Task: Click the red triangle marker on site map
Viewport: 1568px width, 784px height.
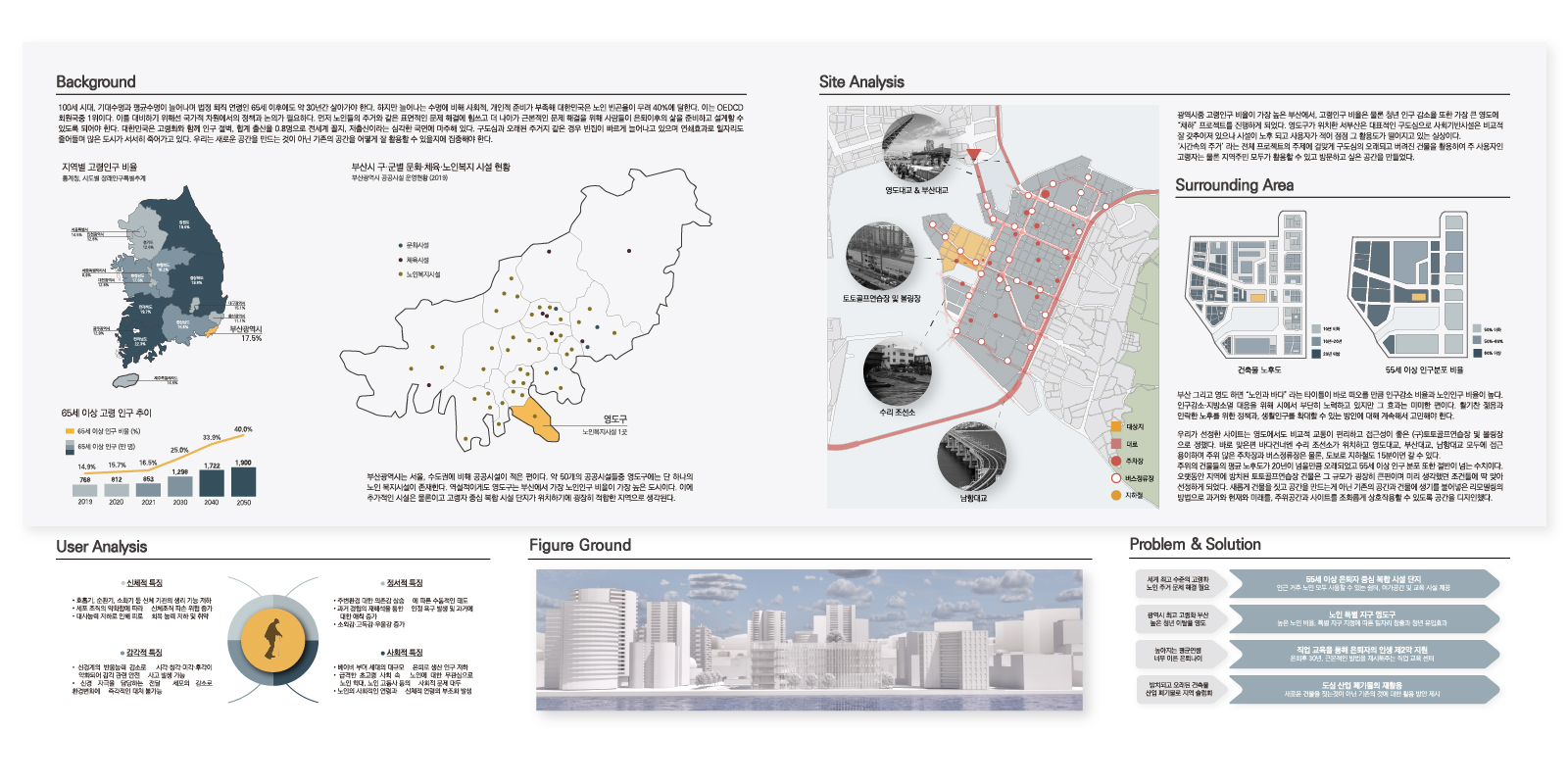Action: pos(973,155)
